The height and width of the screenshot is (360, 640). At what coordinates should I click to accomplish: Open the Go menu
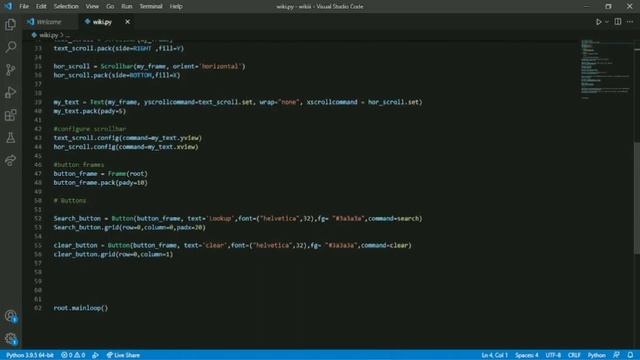[x=110, y=7]
